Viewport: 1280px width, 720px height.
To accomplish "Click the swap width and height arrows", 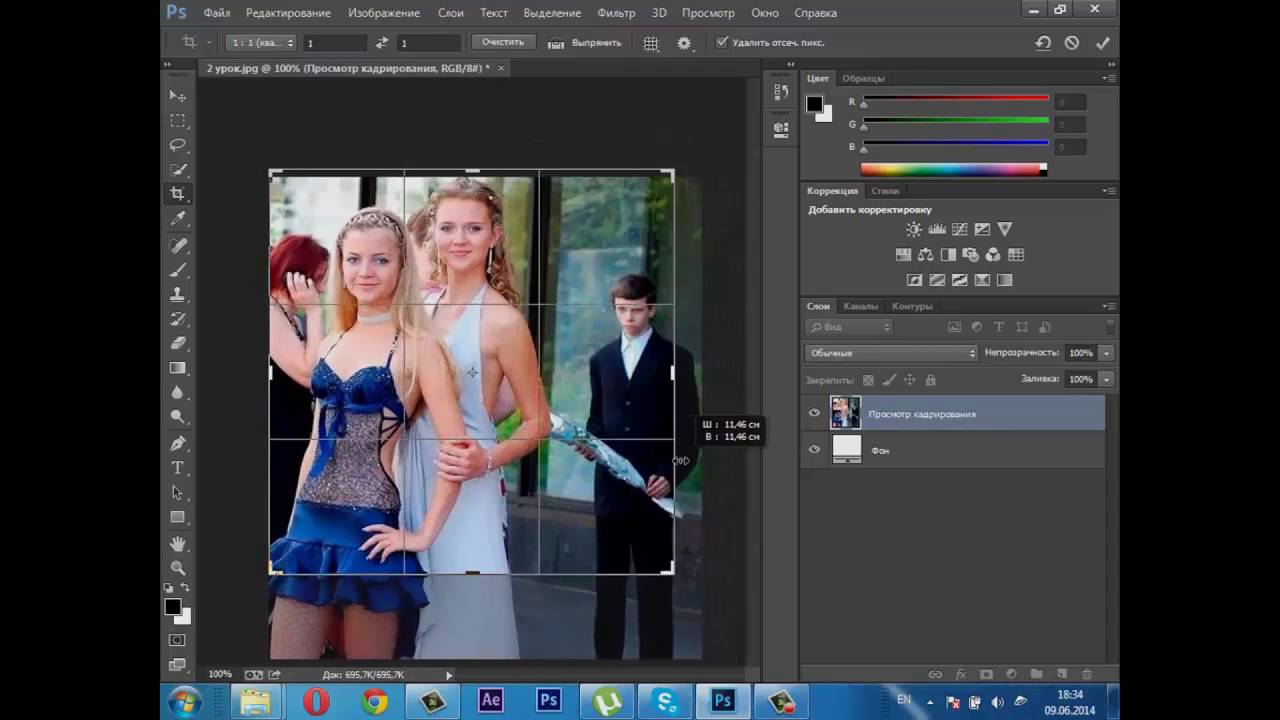I will click(x=381, y=43).
